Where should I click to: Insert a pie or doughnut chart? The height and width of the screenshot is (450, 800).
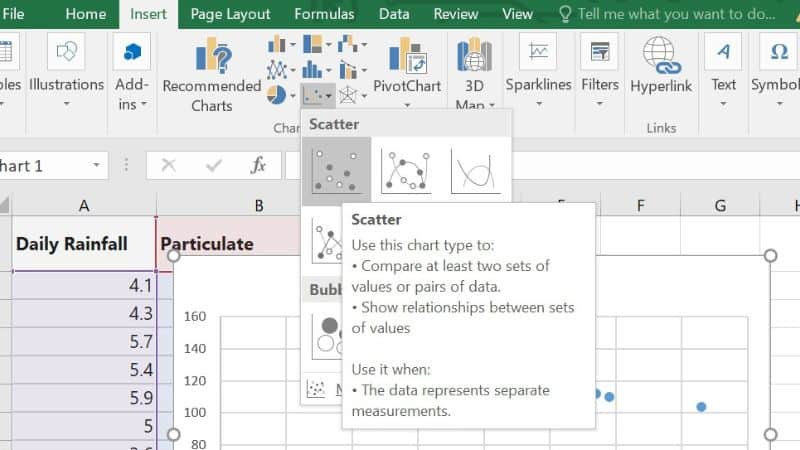click(x=277, y=95)
